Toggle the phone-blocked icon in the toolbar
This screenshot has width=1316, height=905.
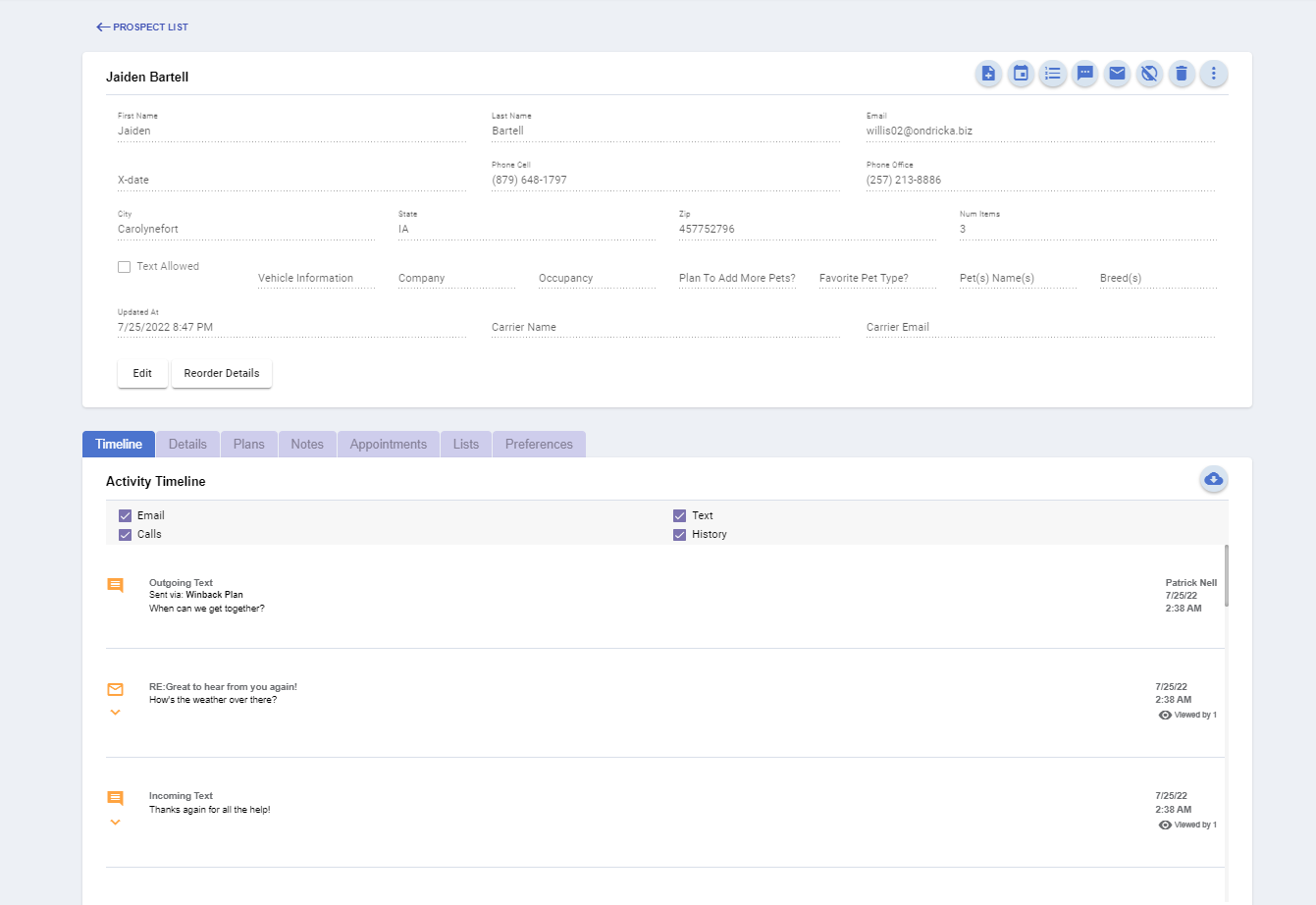(x=1149, y=74)
